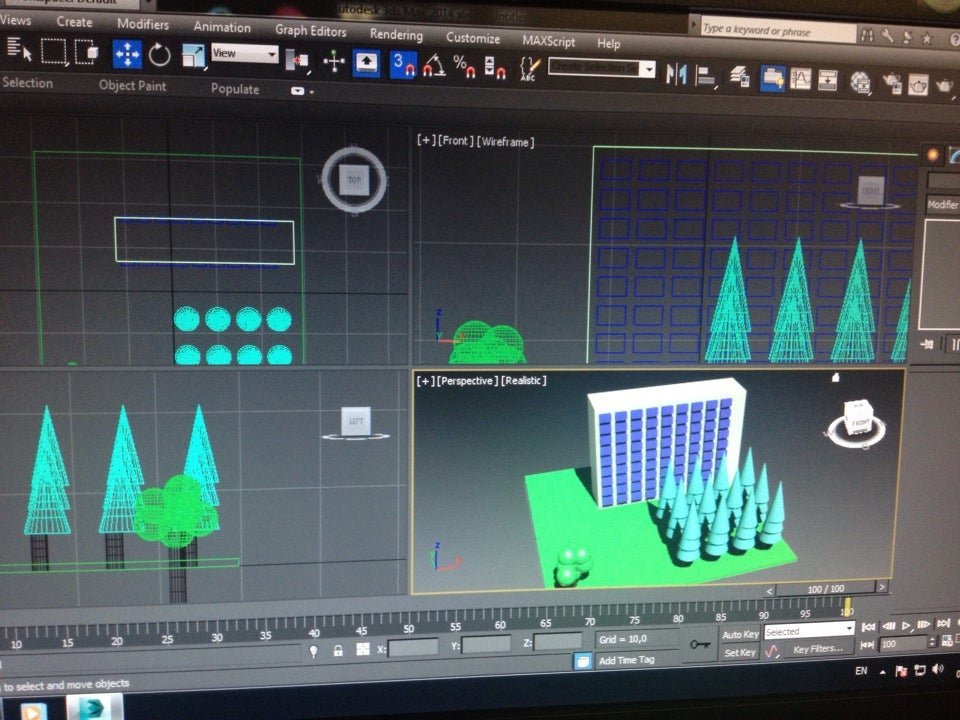960x720 pixels.
Task: Open the Mirror tool
Action: pos(677,73)
